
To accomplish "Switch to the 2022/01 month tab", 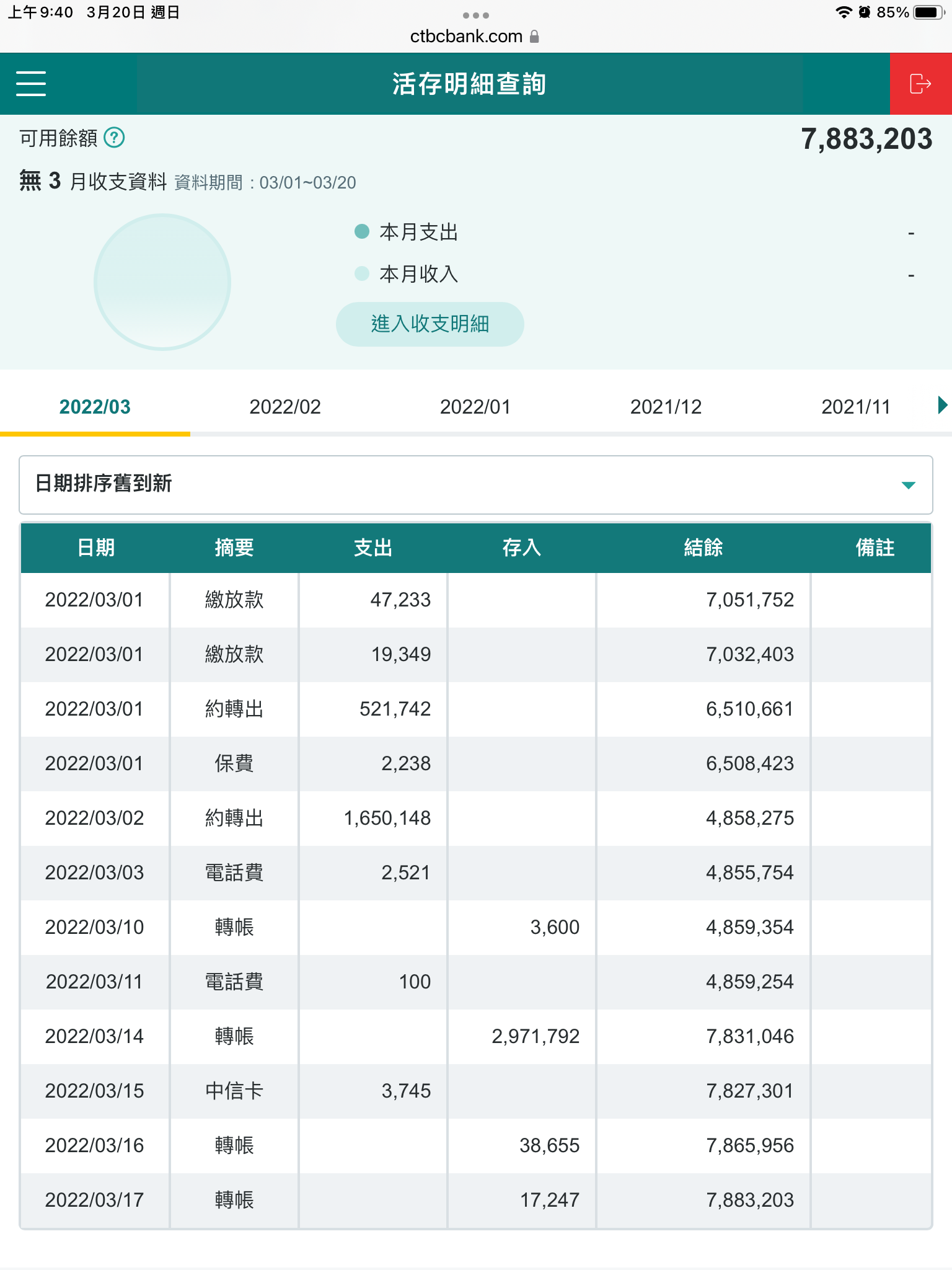I will [475, 407].
